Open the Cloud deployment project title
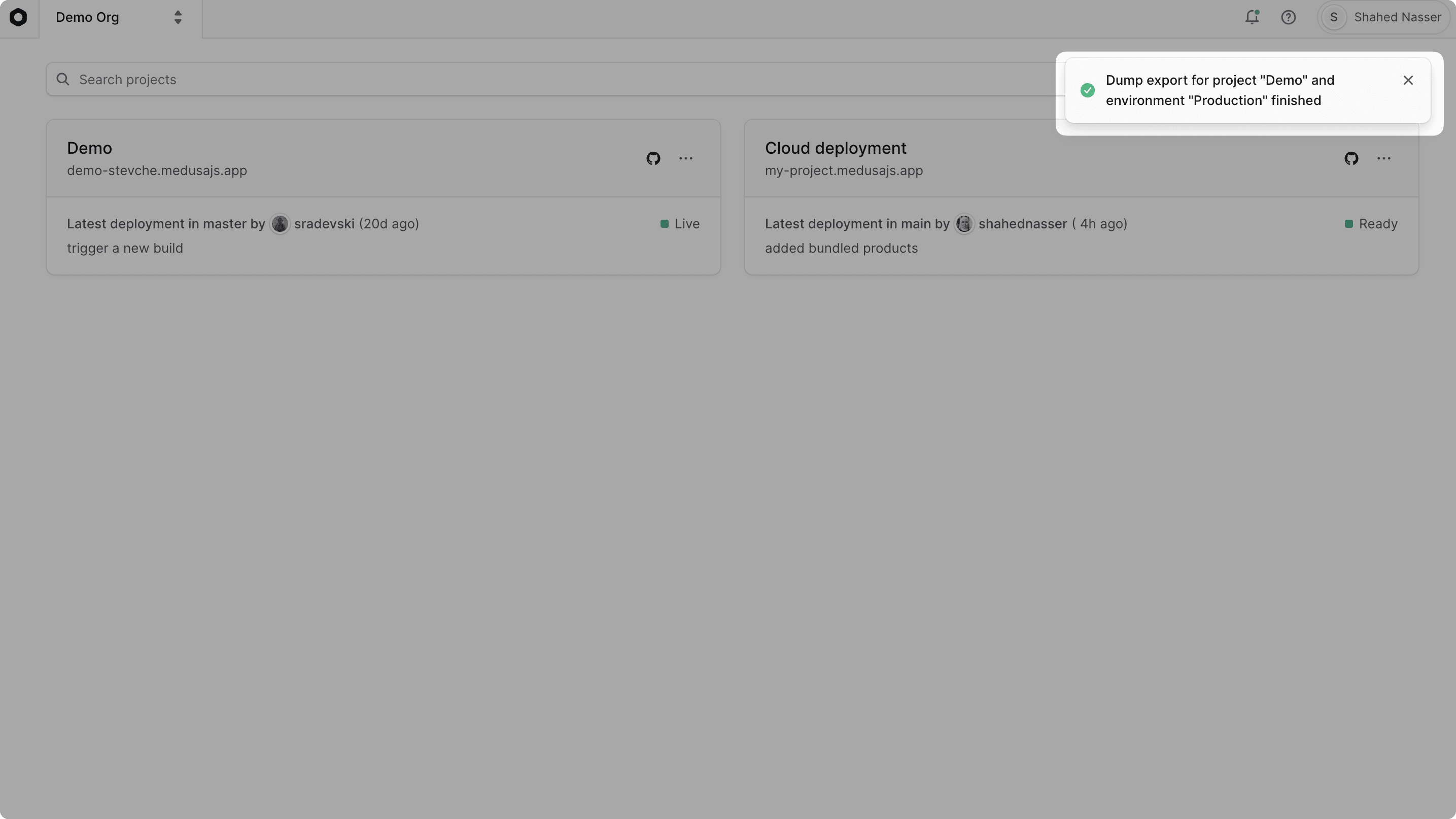 pyautogui.click(x=835, y=148)
